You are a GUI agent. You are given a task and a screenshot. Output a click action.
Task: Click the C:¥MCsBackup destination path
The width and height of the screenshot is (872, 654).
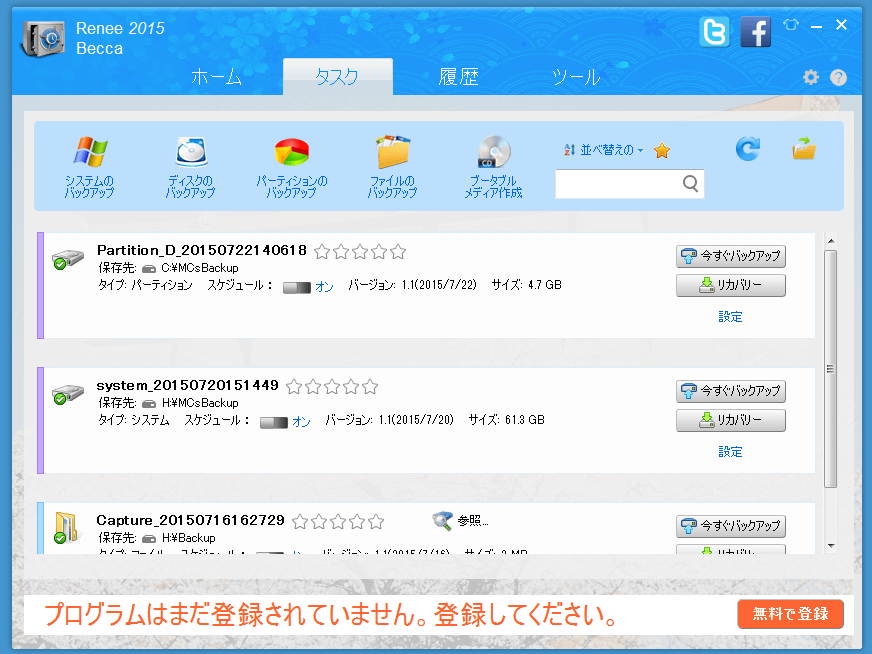point(200,268)
